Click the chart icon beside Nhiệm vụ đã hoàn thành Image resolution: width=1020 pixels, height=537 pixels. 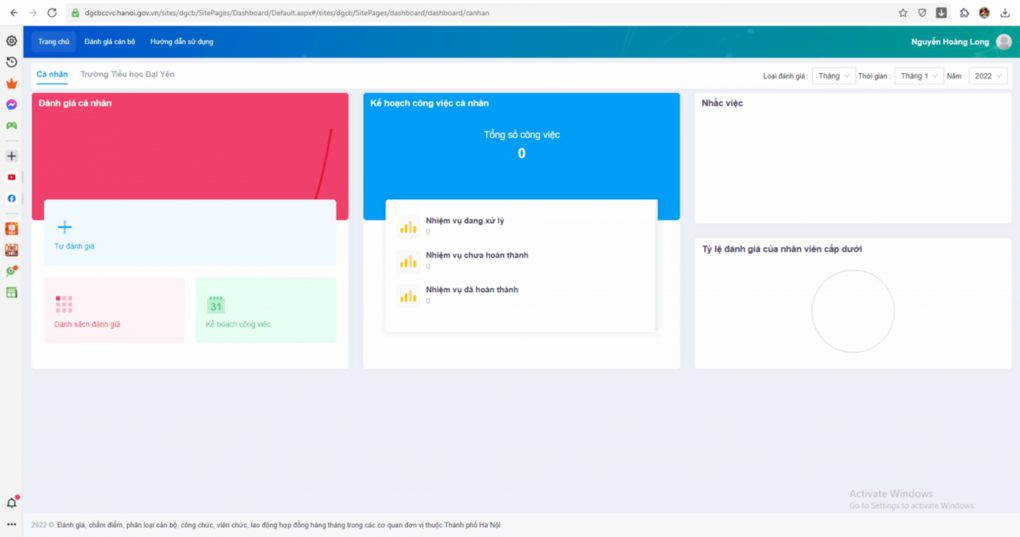click(x=408, y=295)
